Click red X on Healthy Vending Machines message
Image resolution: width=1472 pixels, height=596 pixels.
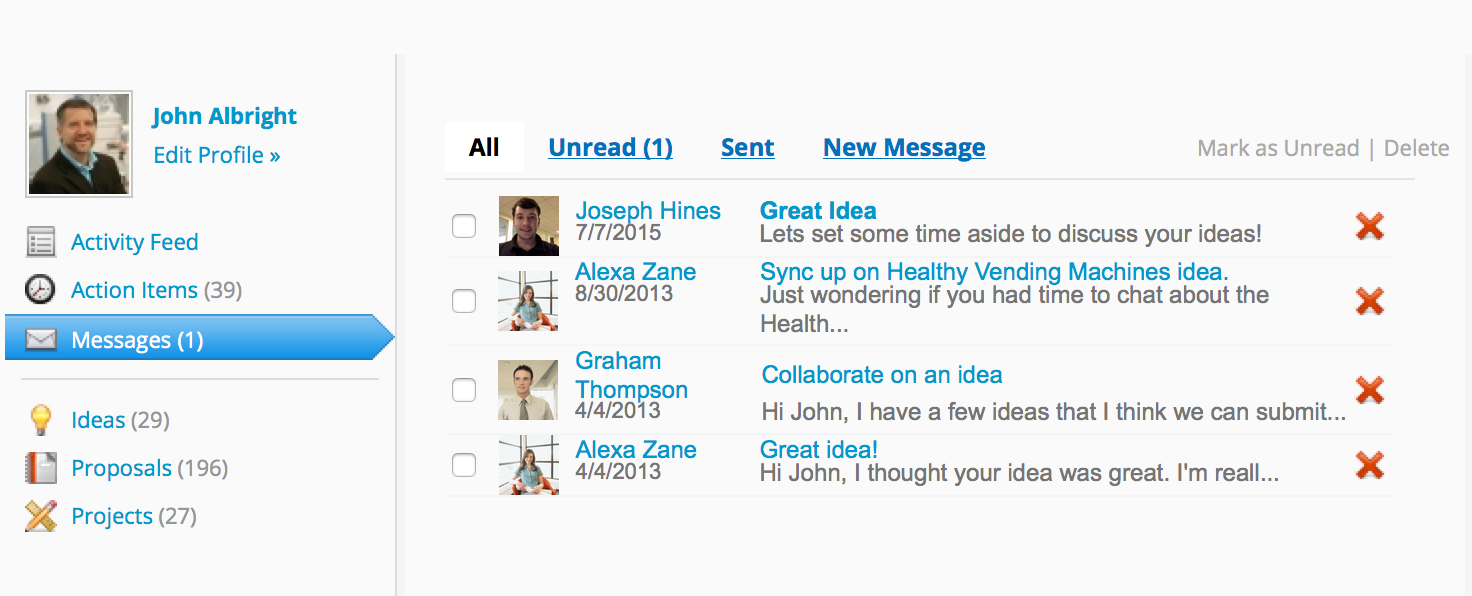click(x=1369, y=300)
